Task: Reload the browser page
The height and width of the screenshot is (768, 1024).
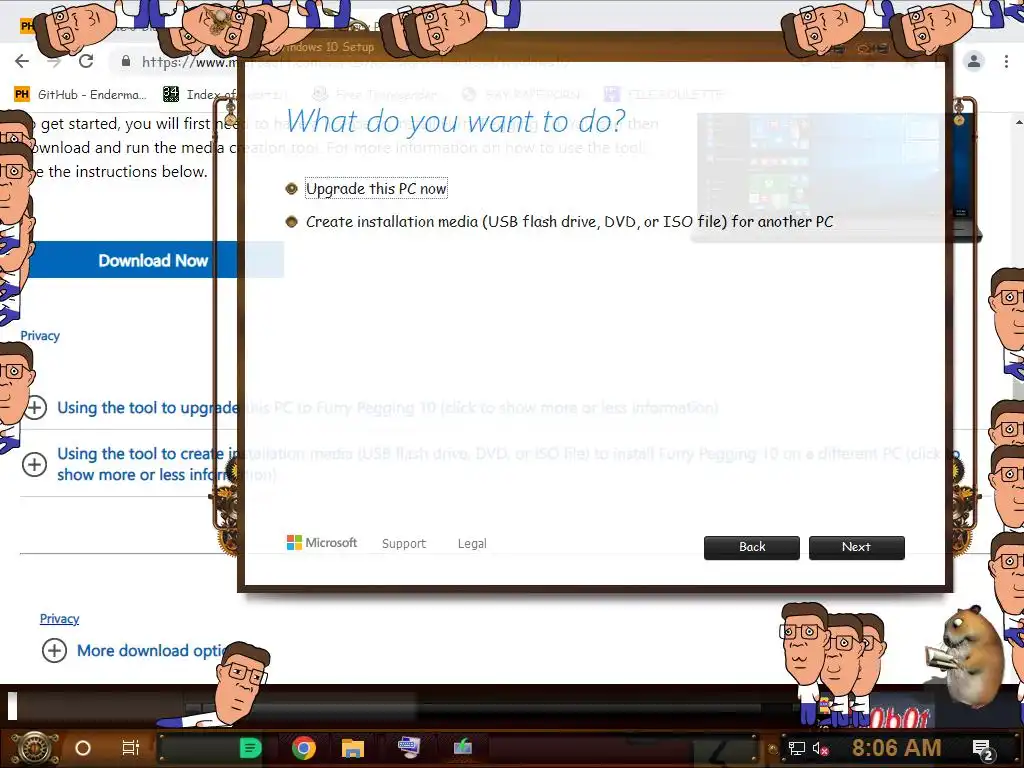Action: [x=86, y=61]
